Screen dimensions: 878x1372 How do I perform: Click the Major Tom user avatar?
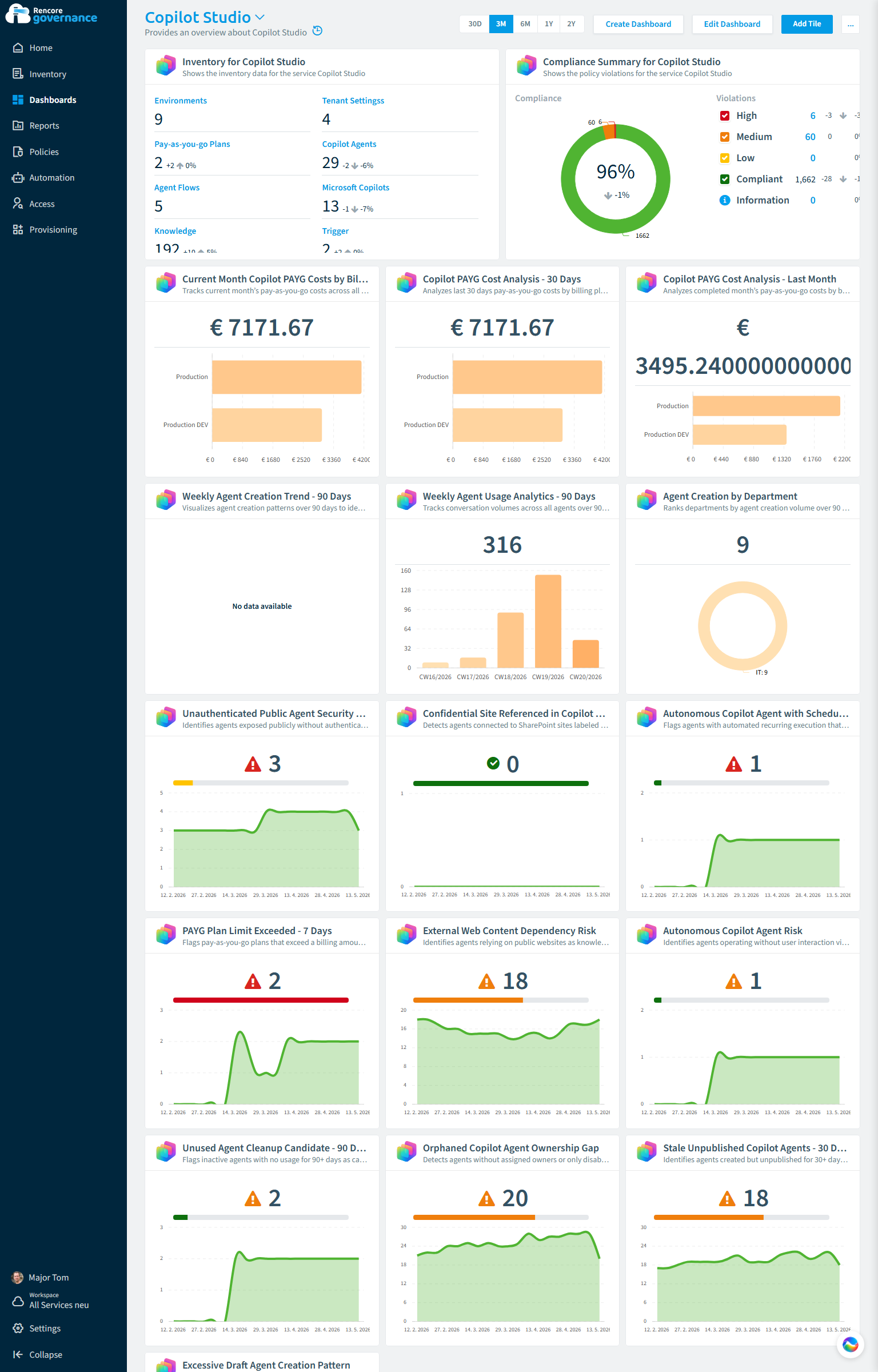(18, 1277)
